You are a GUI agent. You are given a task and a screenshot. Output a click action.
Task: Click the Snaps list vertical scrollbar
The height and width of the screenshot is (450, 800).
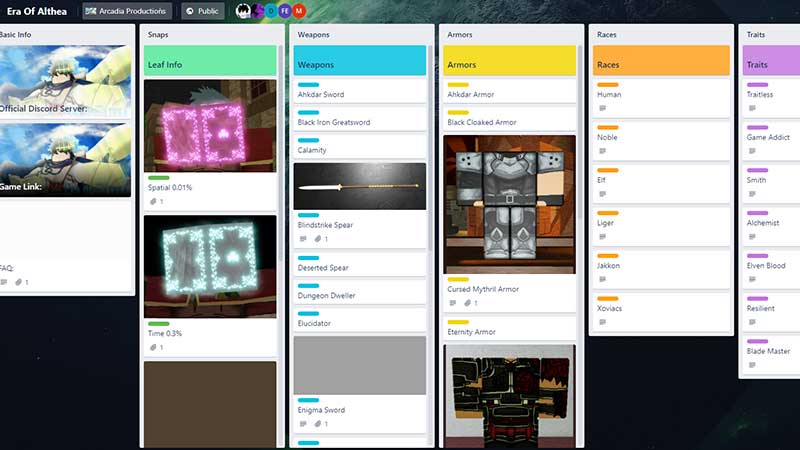pyautogui.click(x=280, y=153)
